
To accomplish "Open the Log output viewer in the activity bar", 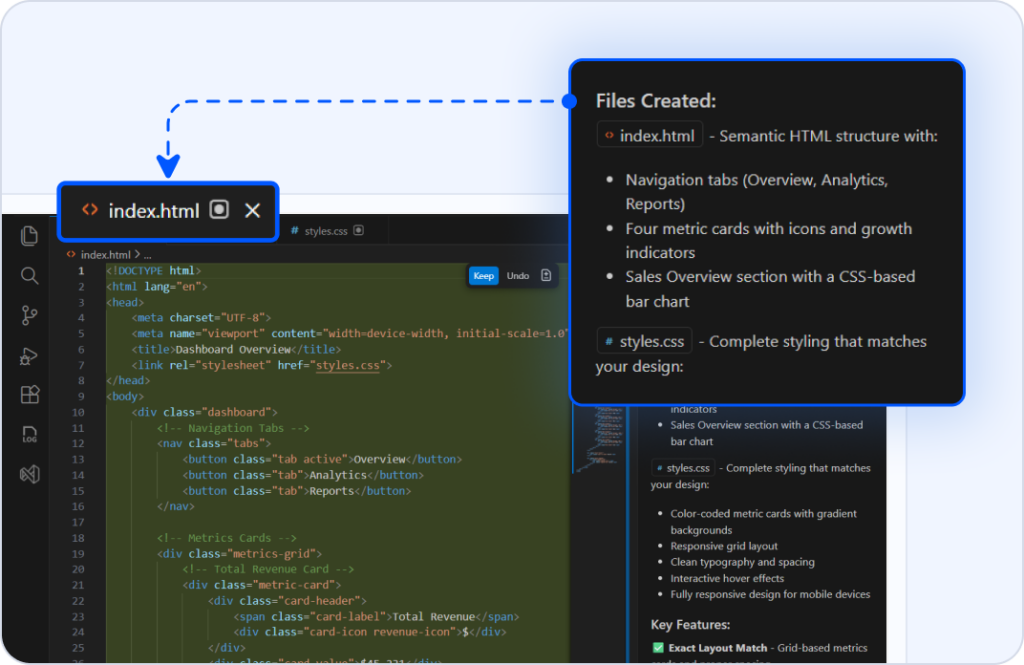I will [x=29, y=435].
